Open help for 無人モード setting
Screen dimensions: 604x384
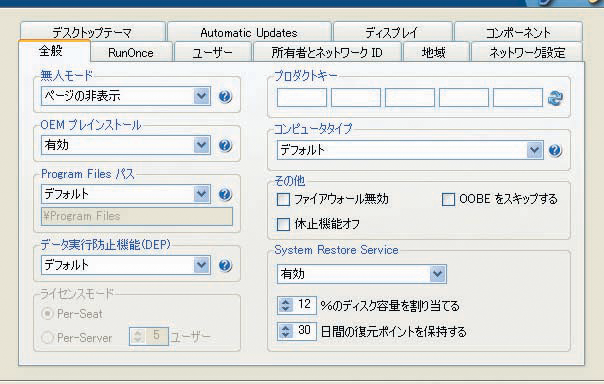pos(225,96)
